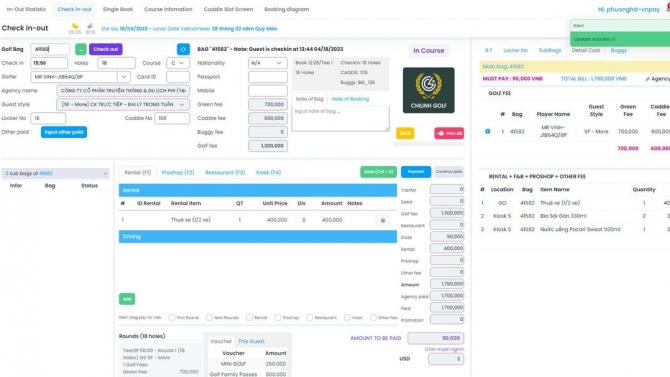Tick the Next Rounds checkbox
Image resolution: width=670 pixels, height=377 pixels.
[x=209, y=318]
